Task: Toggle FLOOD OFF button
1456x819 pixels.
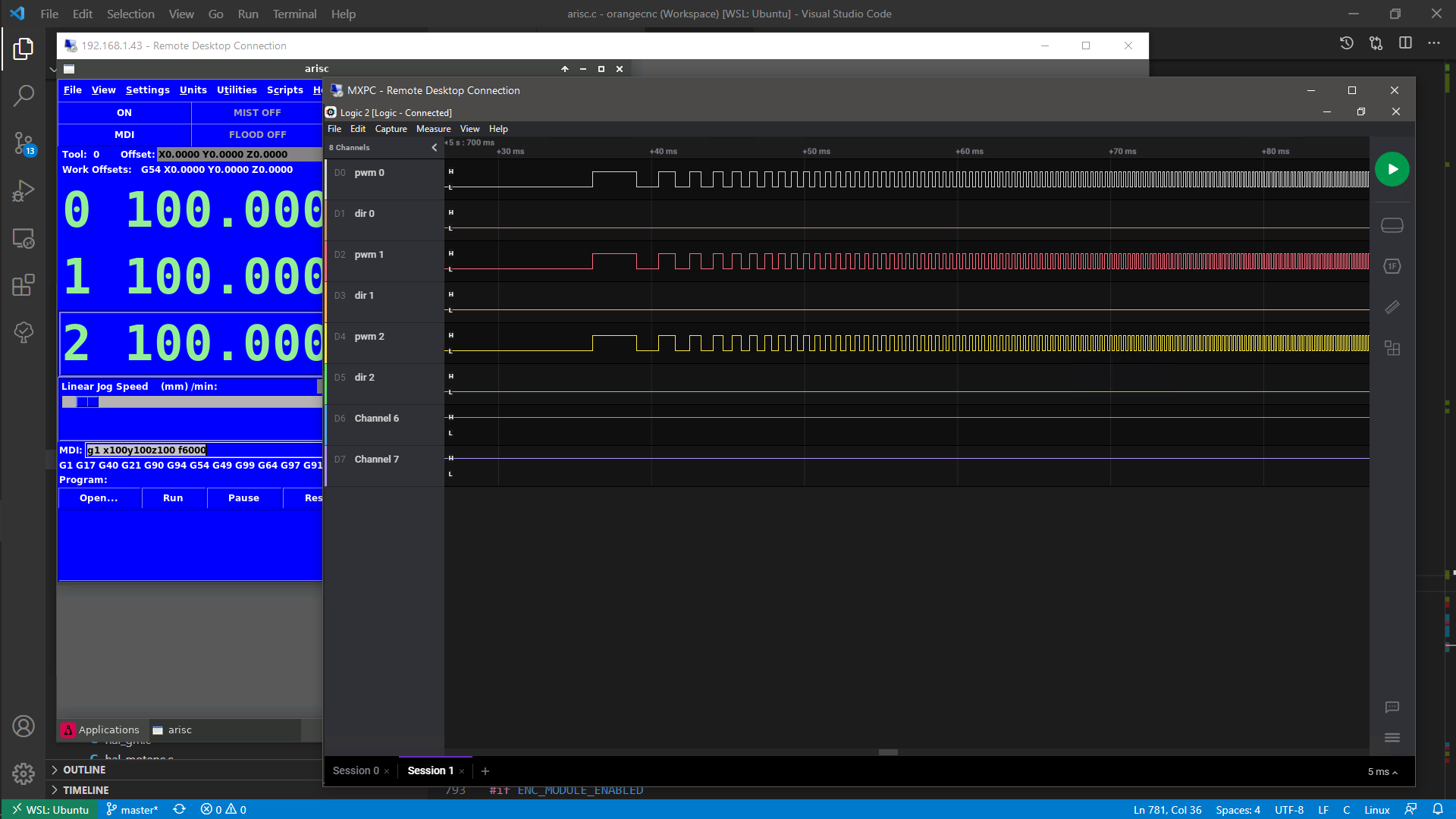Action: (x=257, y=135)
